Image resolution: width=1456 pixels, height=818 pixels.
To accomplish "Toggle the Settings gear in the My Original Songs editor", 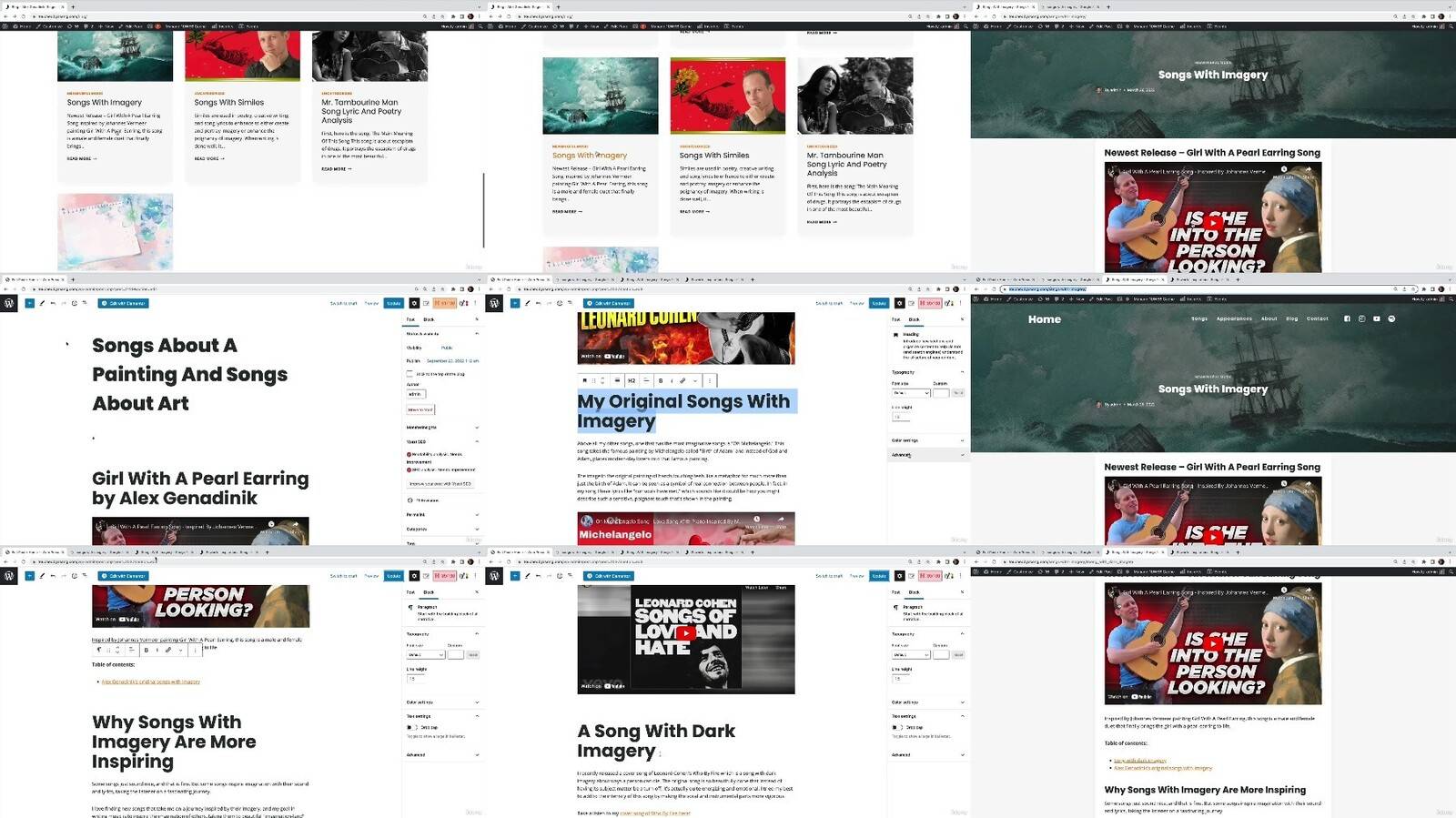I will point(900,303).
